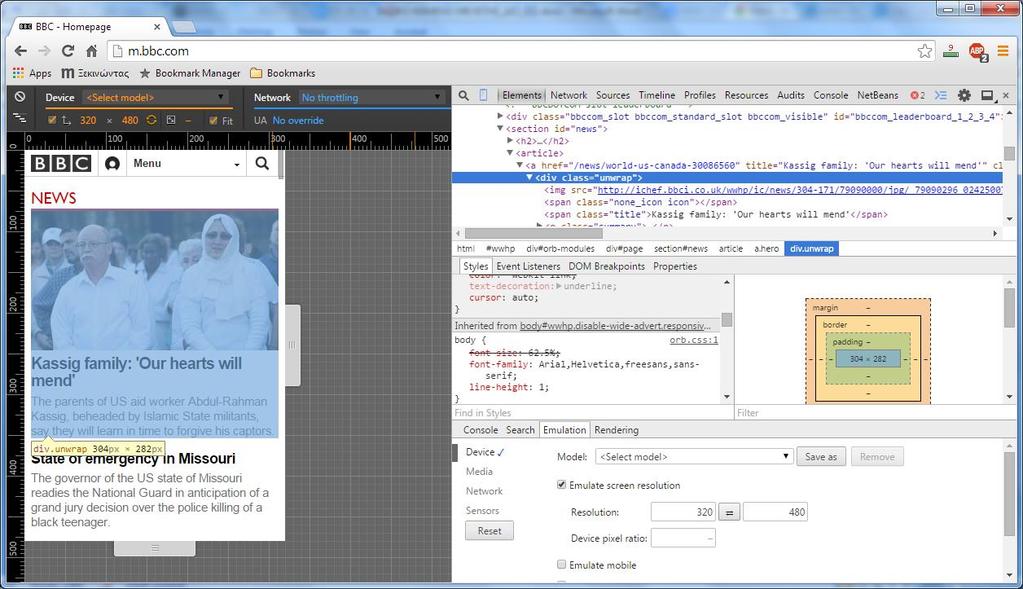Viewport: 1023px width, 589px height.
Task: Click the address bar showing m.bbc.com
Action: tap(512, 51)
